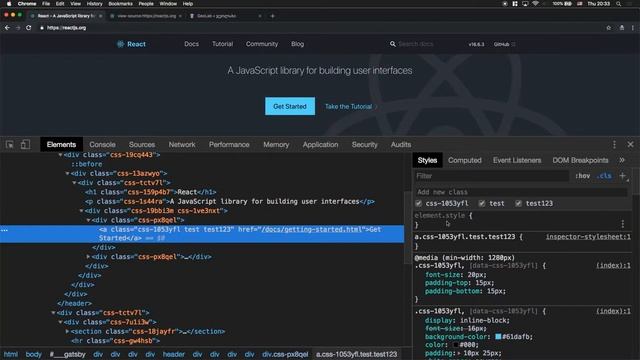Screen dimensions: 640x360
Task: Open a new browser tab
Action: click(x=272, y=16)
